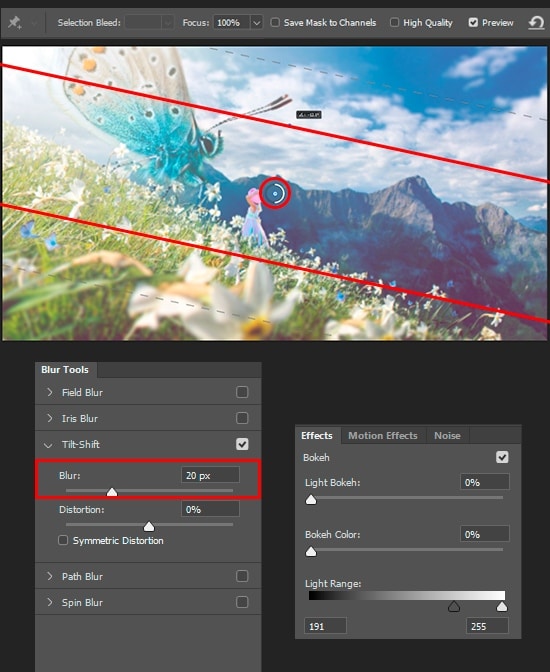Screen dimensions: 550x672
Task: Click the blur pin ring in the image
Action: coord(275,193)
